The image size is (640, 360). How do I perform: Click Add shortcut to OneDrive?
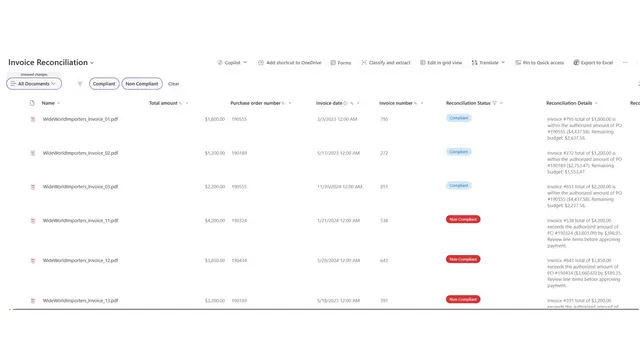point(289,62)
